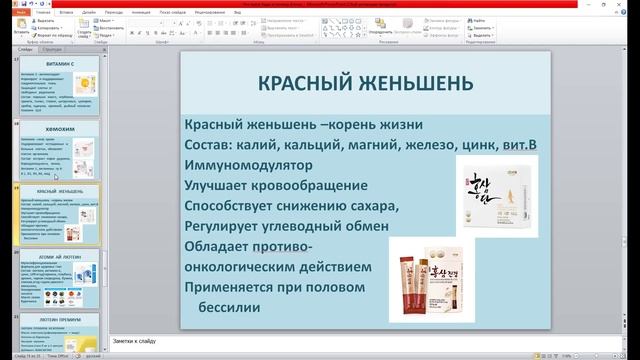Click Copy (Копировать) in the clipboard group
The image size is (640, 360).
pos(47,28)
